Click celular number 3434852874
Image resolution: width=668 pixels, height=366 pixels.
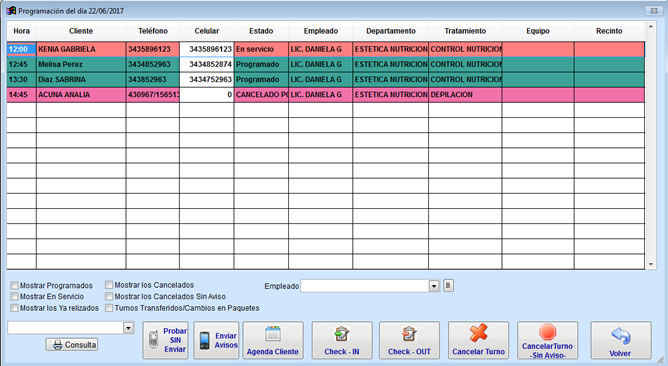coord(207,64)
